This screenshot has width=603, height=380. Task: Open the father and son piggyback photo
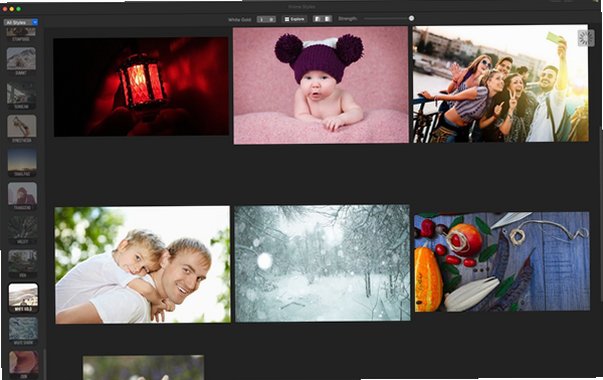pyautogui.click(x=143, y=265)
